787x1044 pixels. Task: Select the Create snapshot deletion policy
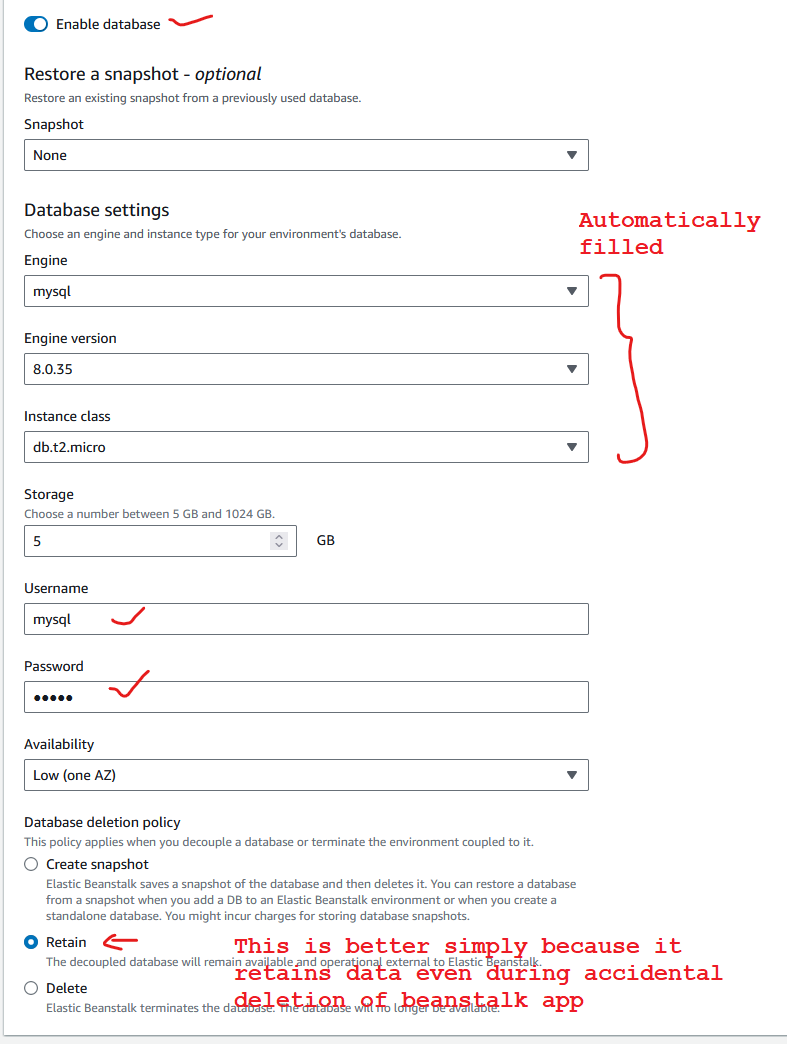(31, 864)
